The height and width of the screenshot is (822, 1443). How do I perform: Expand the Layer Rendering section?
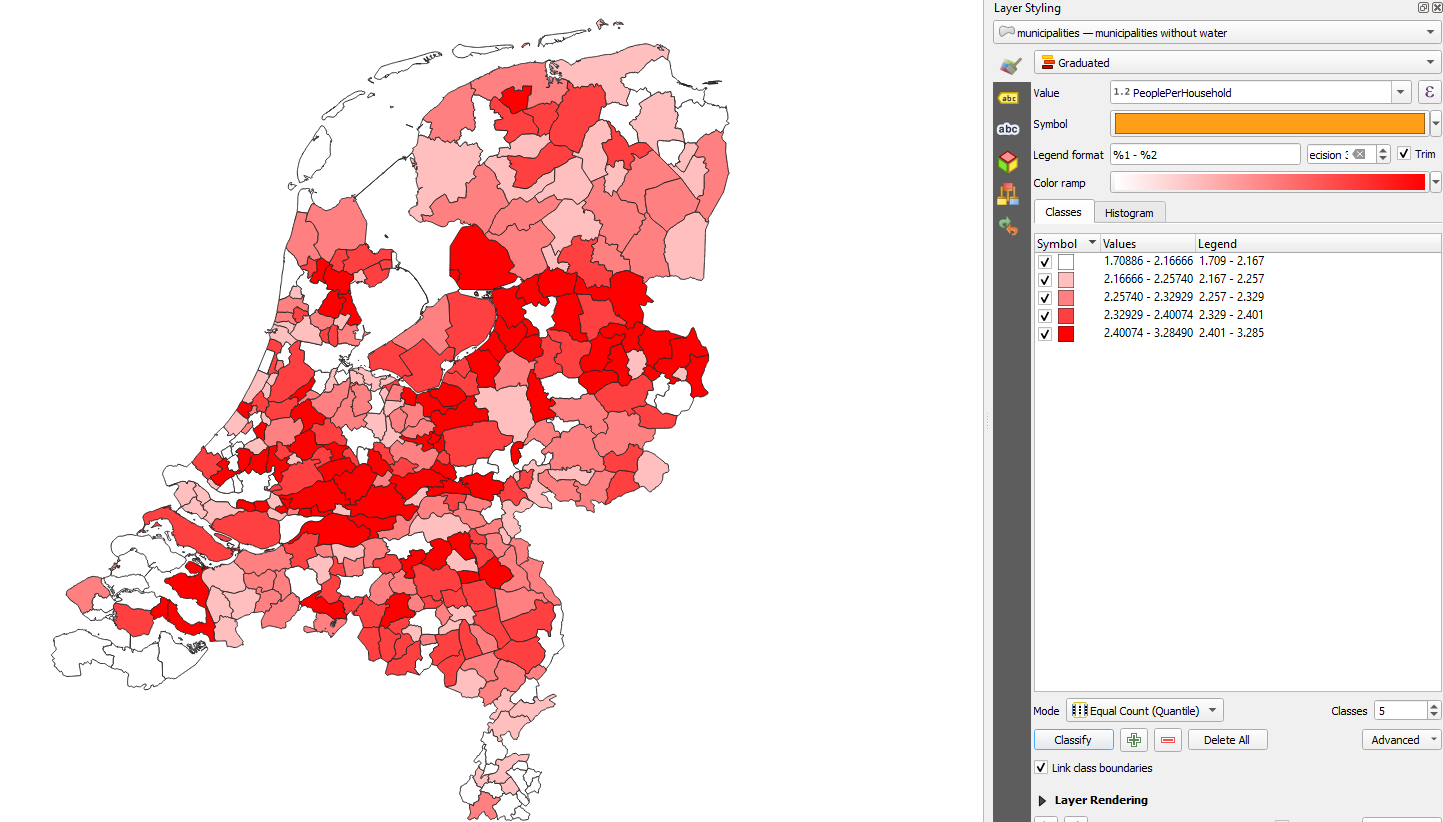(x=1041, y=800)
